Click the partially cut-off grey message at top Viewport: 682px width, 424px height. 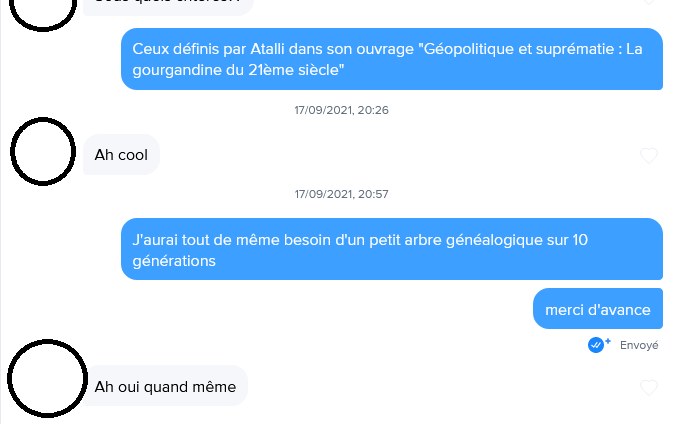[168, 6]
